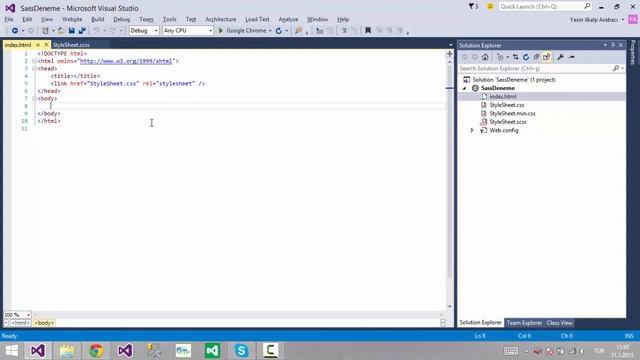Viewport: 640px width, 360px height.
Task: Open the Camtasia C icon on taskbar
Action: [x=270, y=351]
